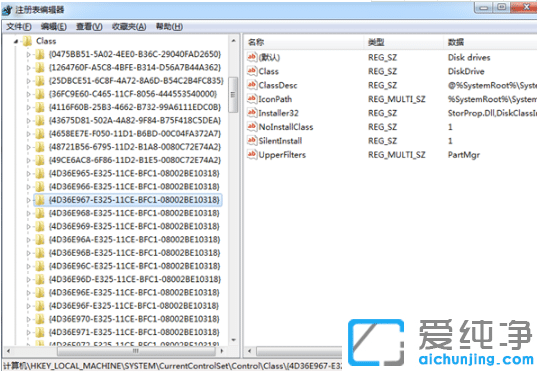
Task: Click the tree pane scroll-up arrow
Action: click(x=234, y=41)
